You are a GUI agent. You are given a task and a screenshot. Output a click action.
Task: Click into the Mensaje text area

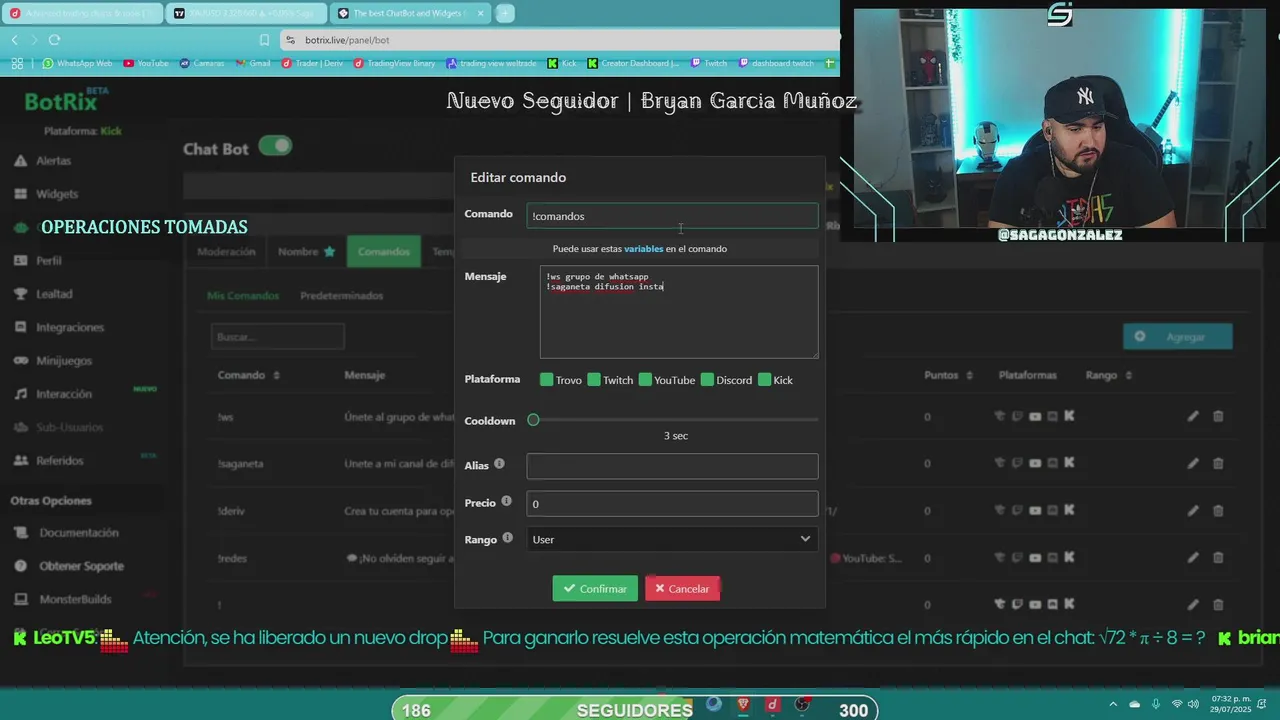coord(679,312)
